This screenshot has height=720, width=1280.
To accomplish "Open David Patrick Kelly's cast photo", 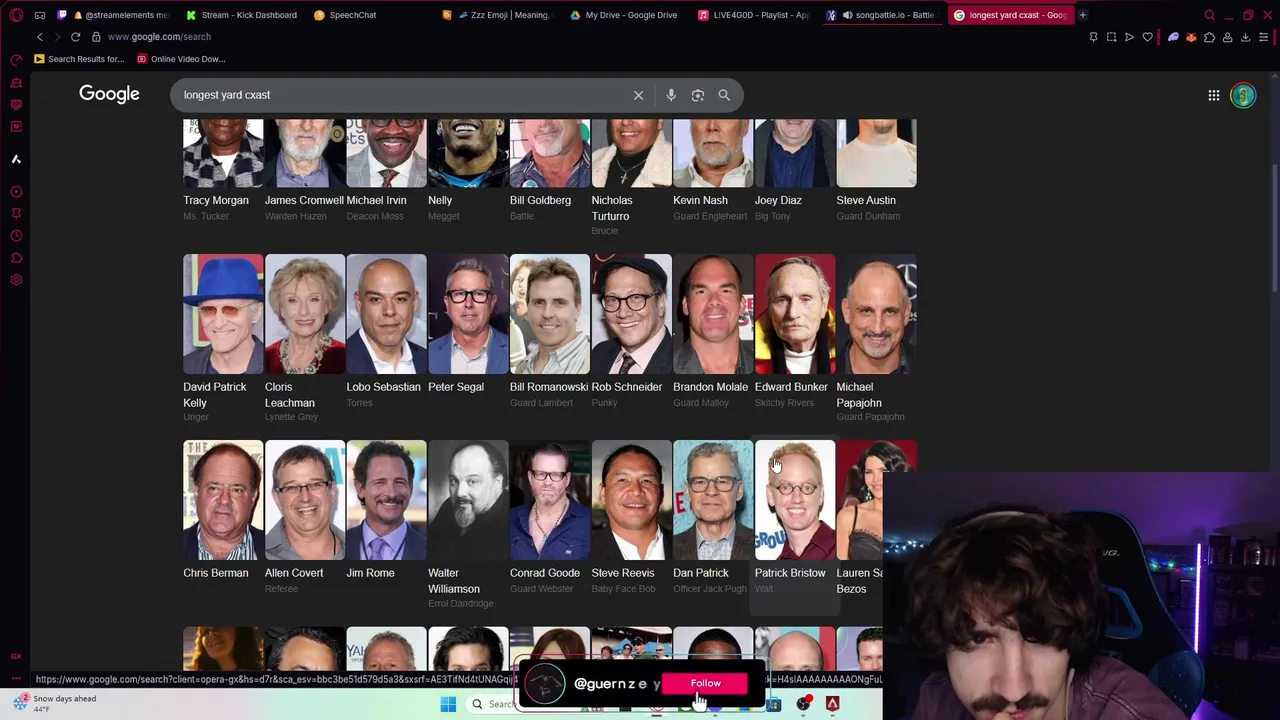I will tap(223, 314).
